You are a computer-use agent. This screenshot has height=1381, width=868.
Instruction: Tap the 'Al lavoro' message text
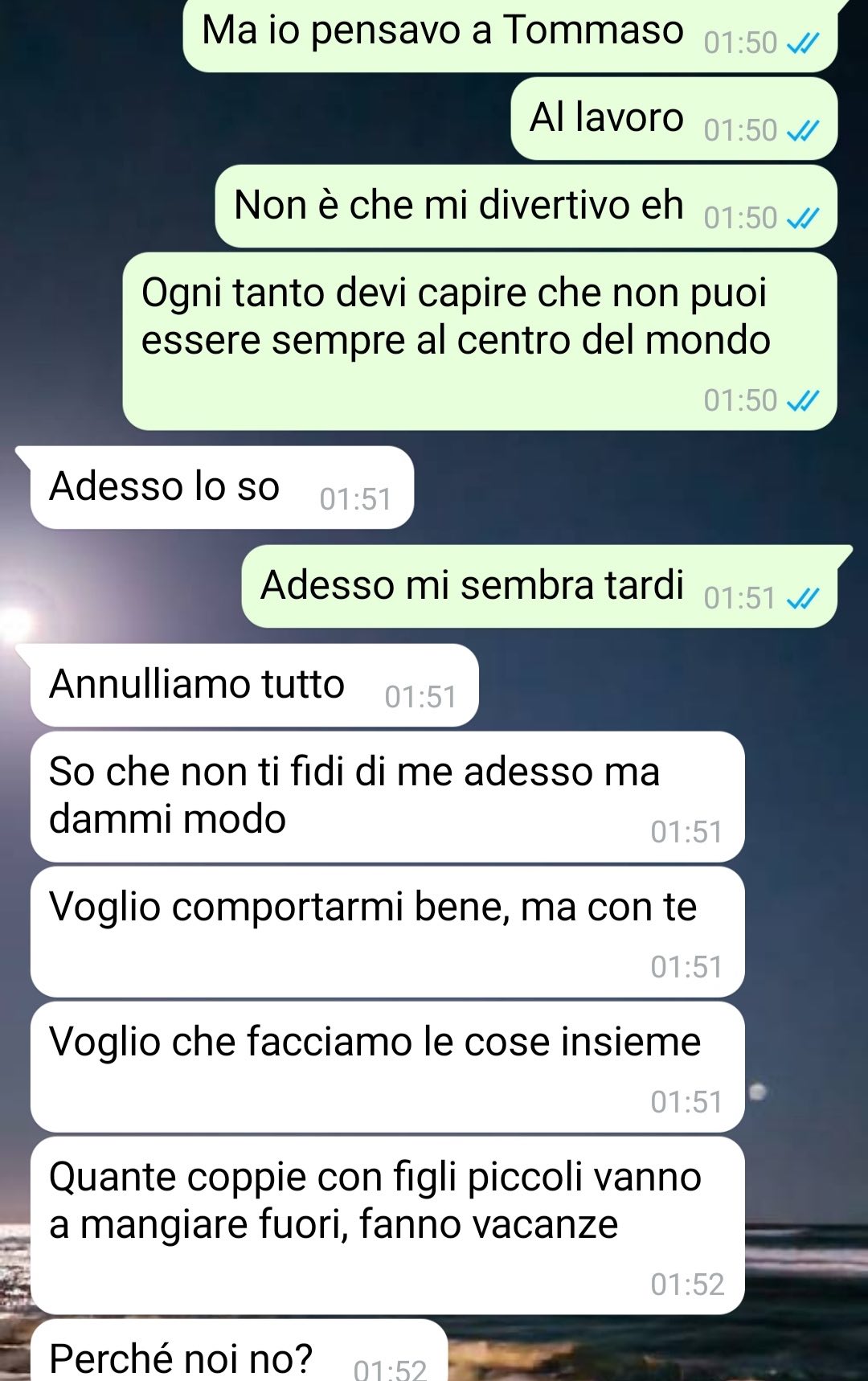607,117
